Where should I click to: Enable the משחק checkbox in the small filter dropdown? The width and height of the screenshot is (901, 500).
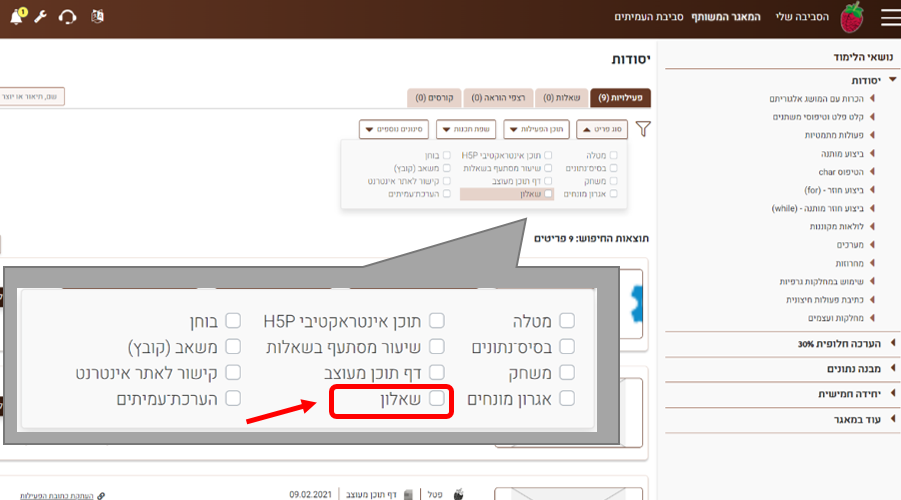tap(614, 181)
